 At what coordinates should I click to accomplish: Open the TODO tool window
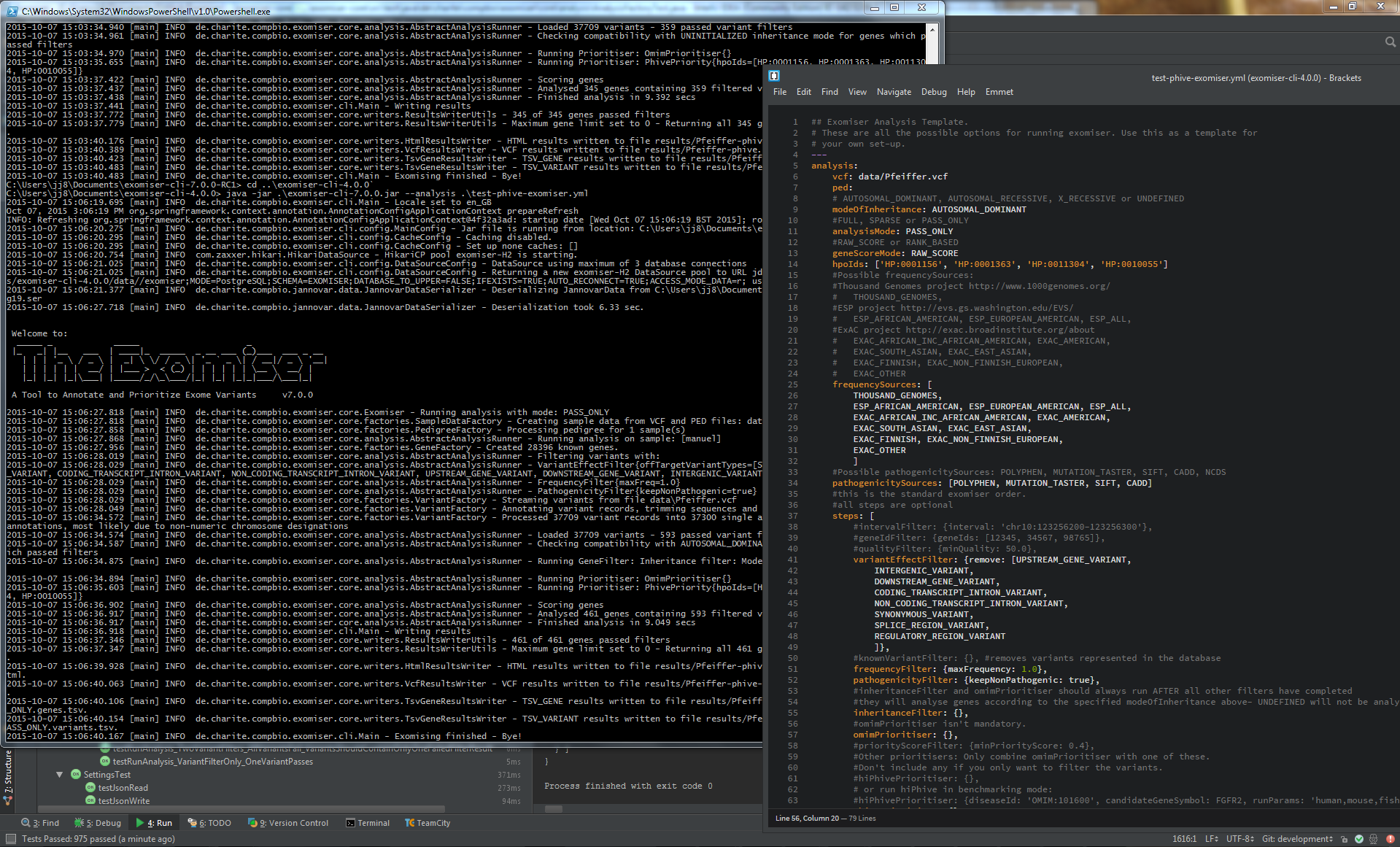click(209, 823)
